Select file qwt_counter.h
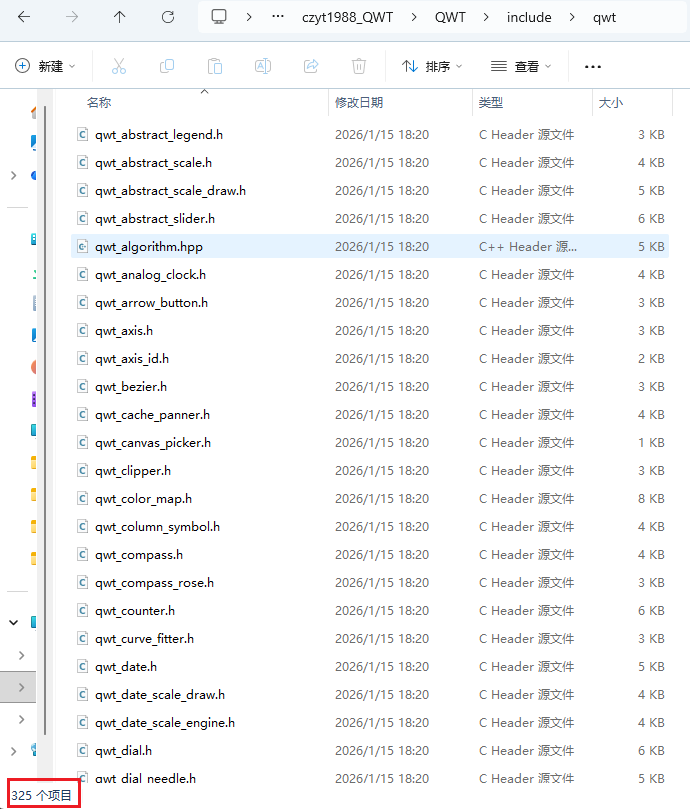Screen dimensions: 690x809 370,610
